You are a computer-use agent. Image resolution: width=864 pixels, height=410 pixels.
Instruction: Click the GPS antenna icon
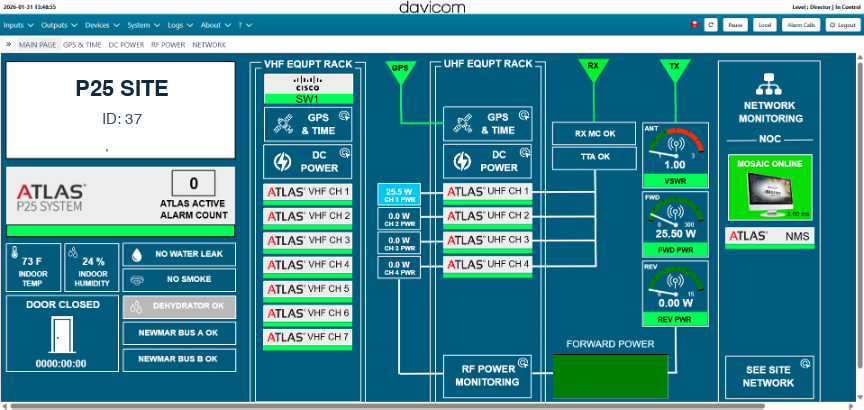click(x=401, y=72)
